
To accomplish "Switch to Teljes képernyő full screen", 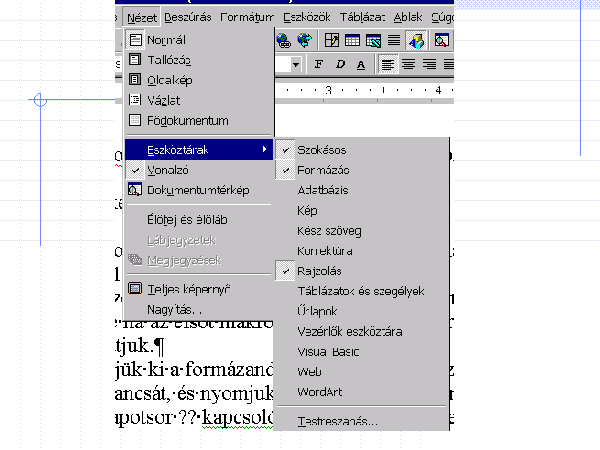I will point(188,289).
